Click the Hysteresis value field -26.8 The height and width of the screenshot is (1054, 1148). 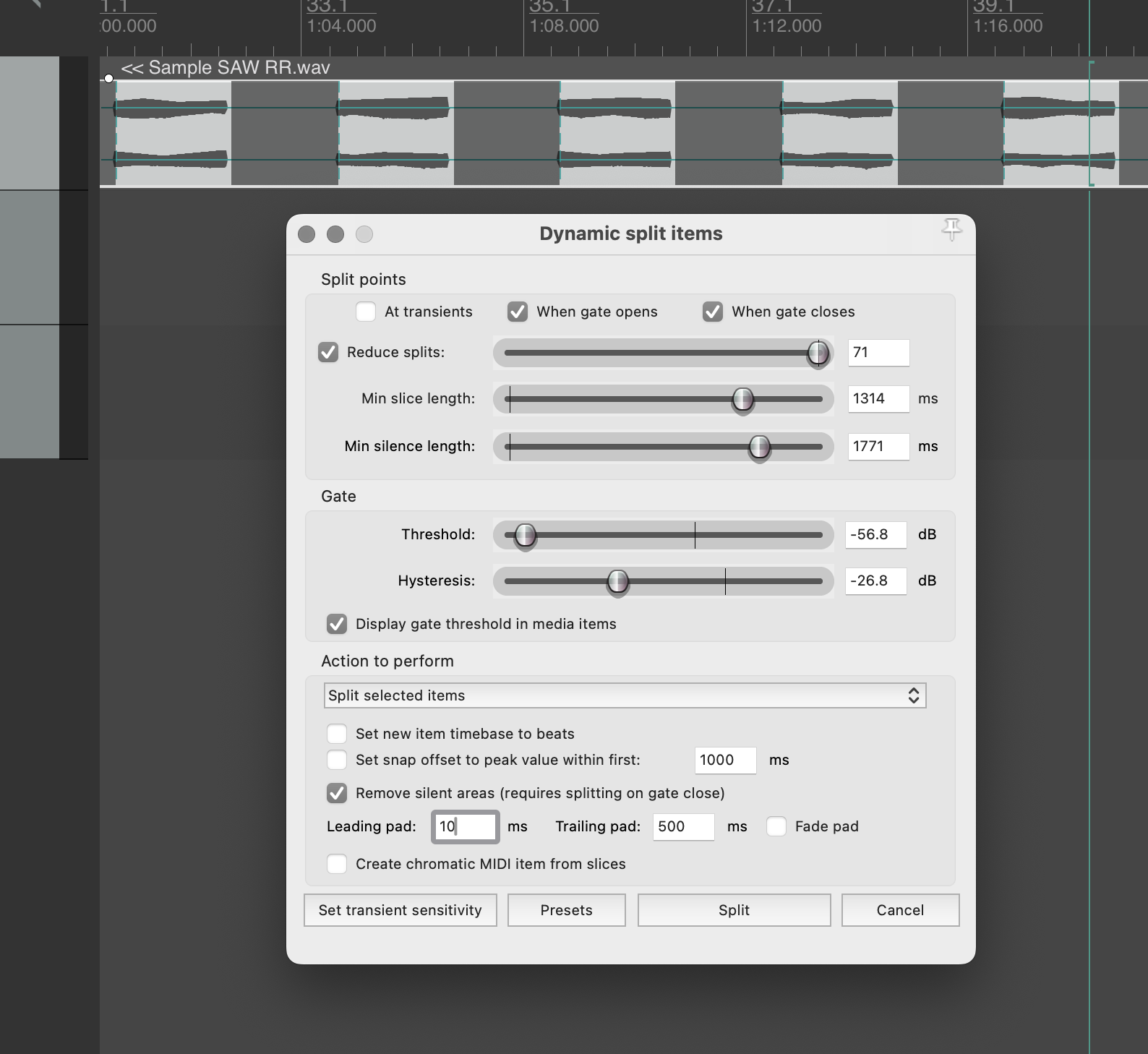(x=876, y=580)
